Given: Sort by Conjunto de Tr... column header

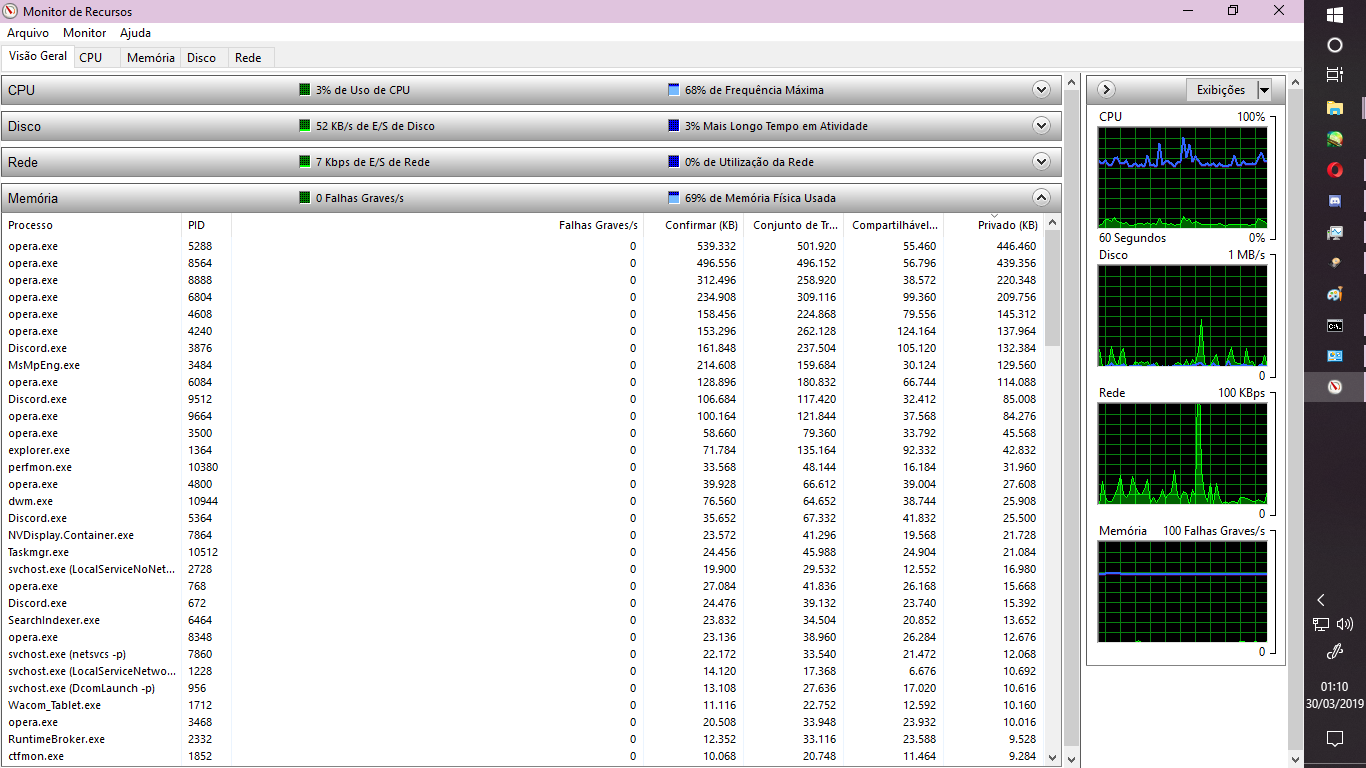Looking at the screenshot, I should (794, 225).
